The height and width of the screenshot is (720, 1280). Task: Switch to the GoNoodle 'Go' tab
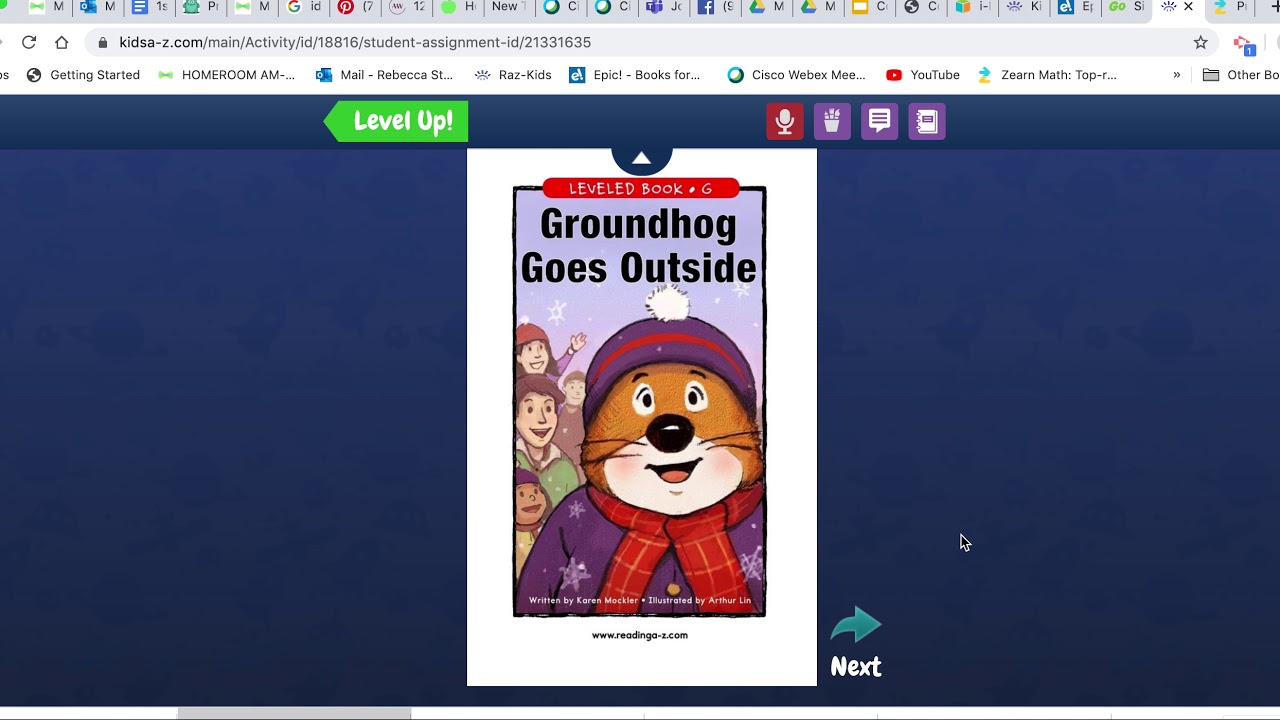click(x=1128, y=7)
